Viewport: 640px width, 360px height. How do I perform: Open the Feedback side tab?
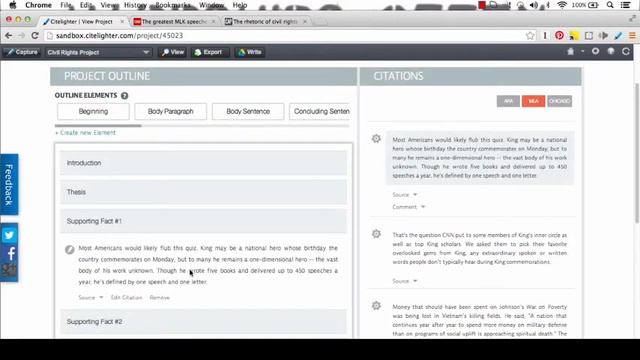point(9,184)
